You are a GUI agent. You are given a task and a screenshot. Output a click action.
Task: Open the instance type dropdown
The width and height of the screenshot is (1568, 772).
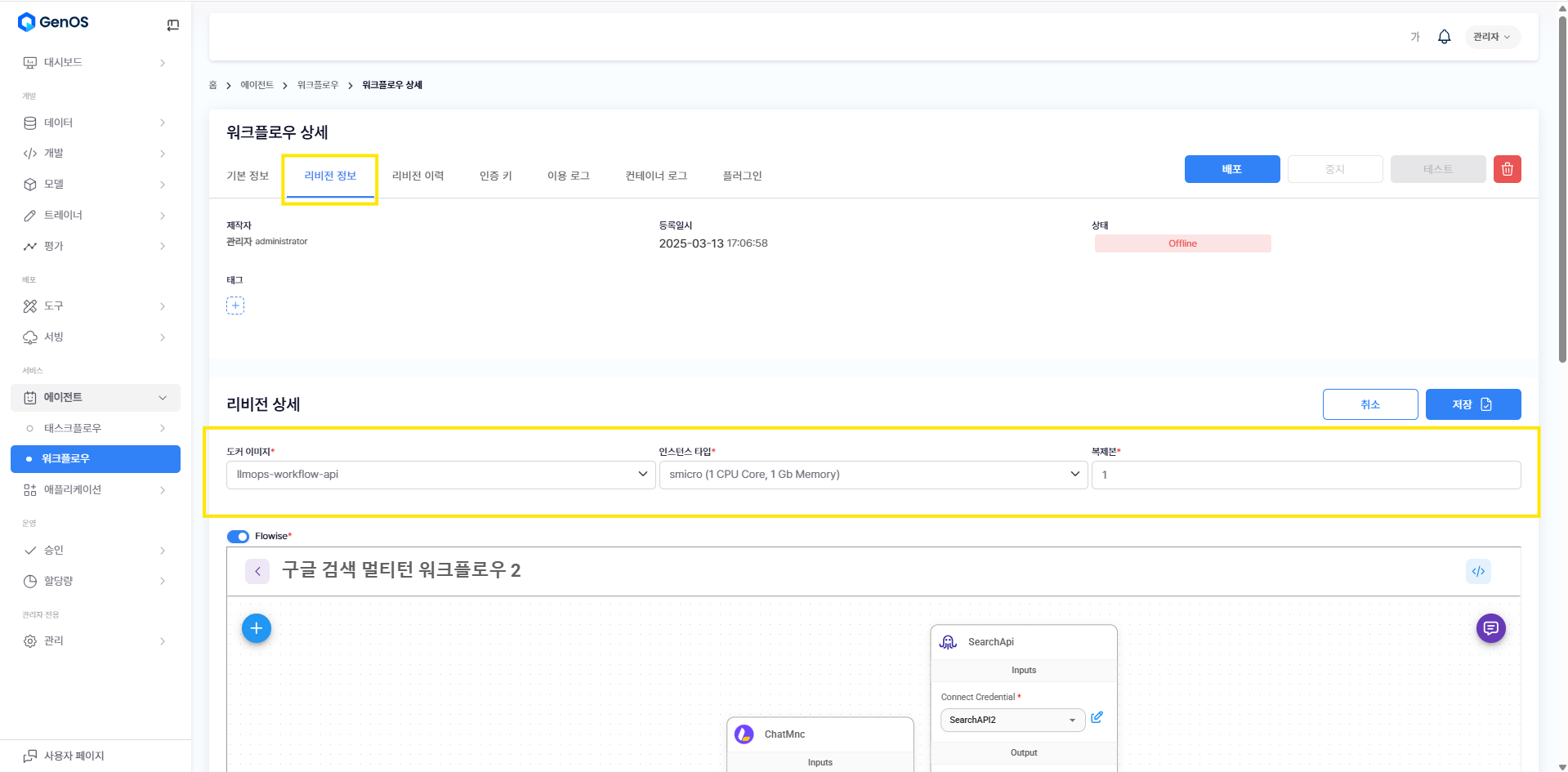[873, 475]
